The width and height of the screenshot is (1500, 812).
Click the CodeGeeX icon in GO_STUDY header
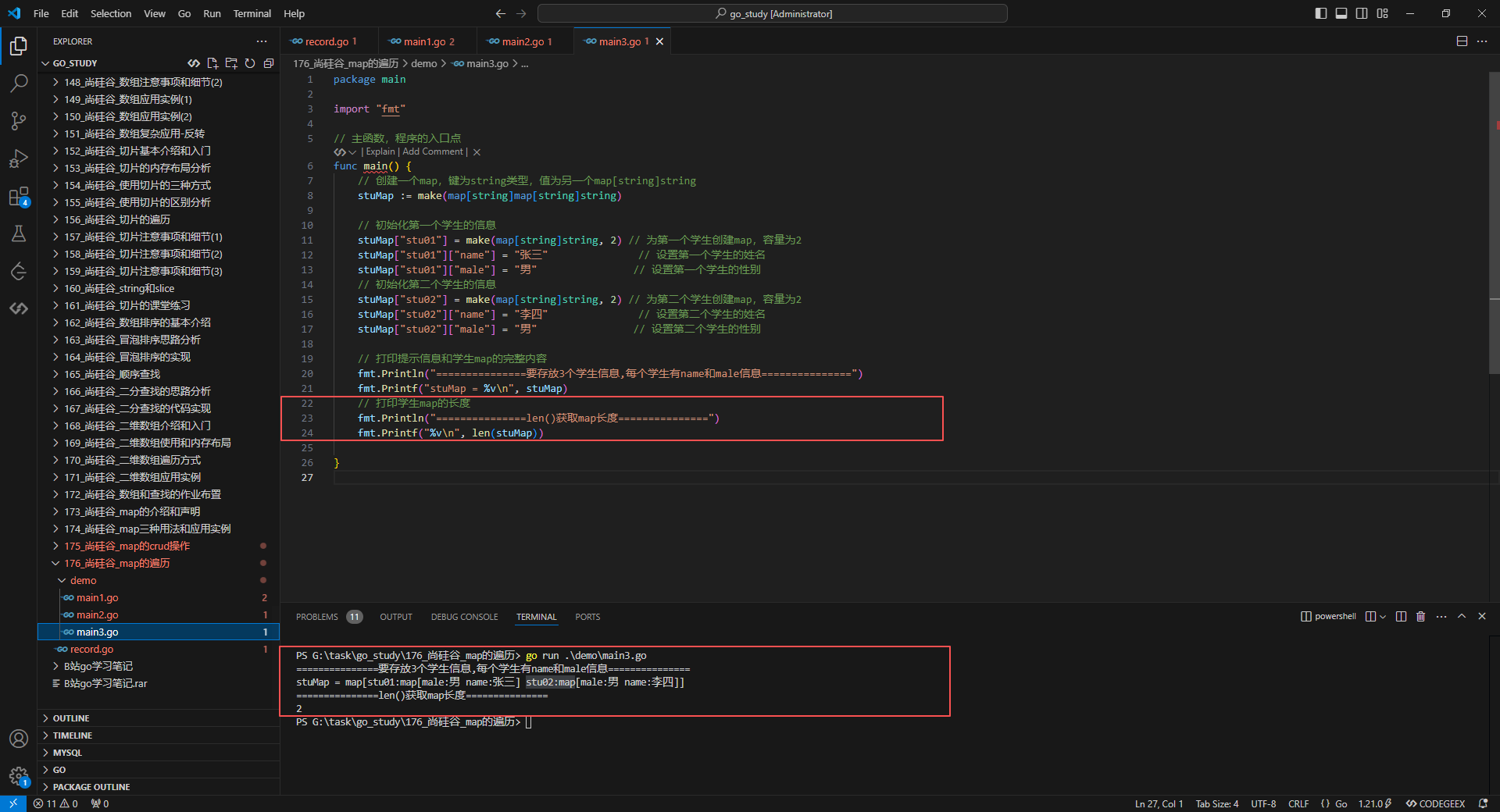tap(194, 63)
